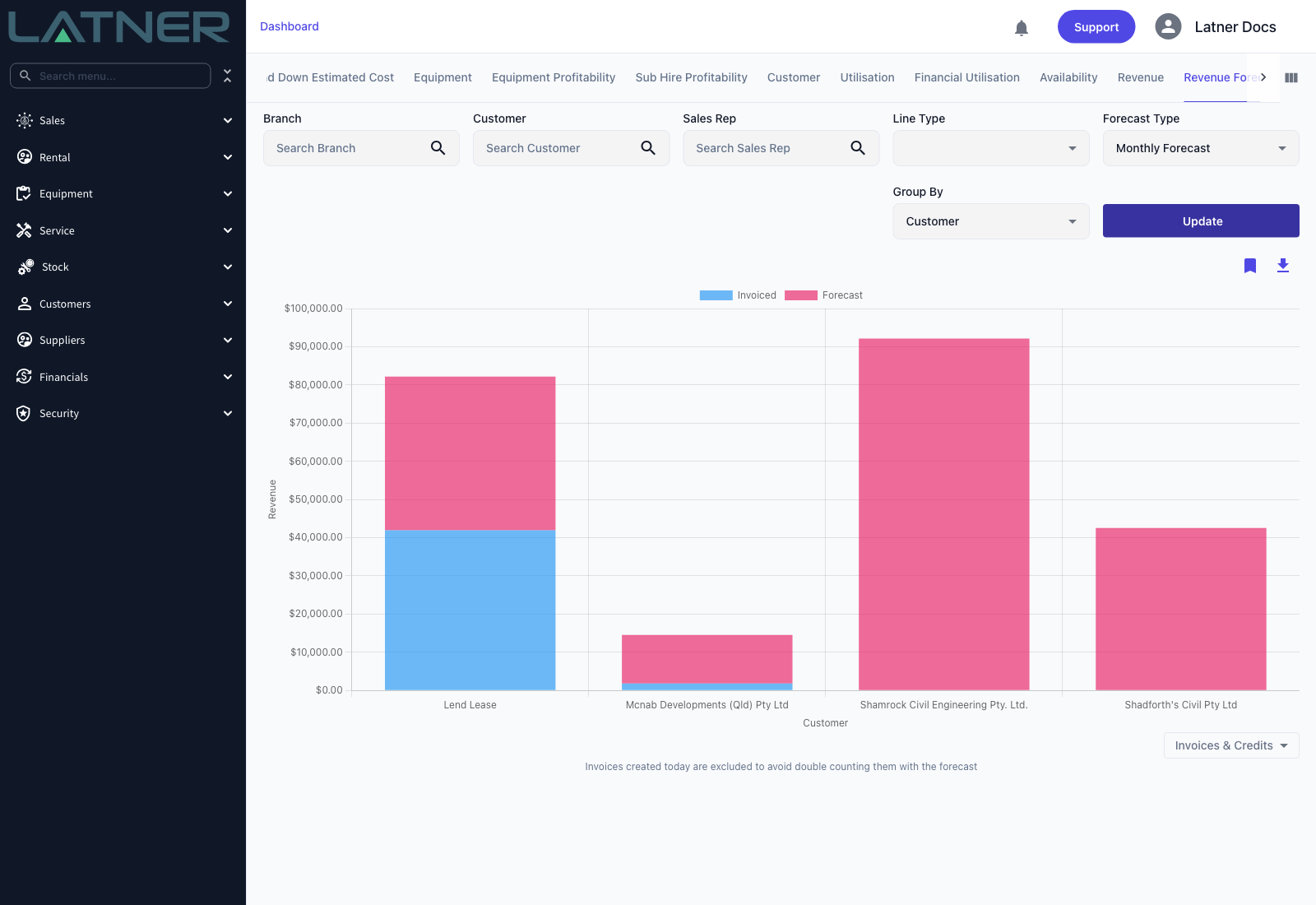Screen dimensions: 1316x905
Task: Toggle the Invoiced legend series
Action: pos(738,295)
